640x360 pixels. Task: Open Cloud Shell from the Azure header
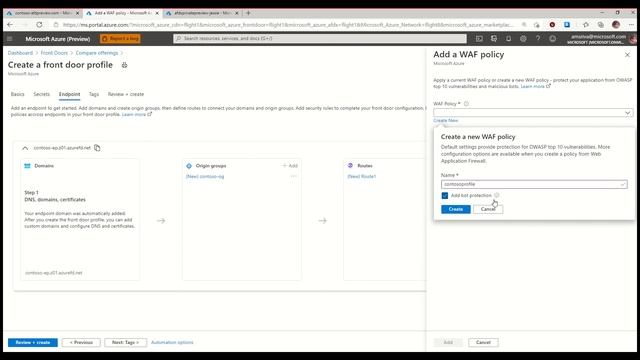(x=479, y=39)
